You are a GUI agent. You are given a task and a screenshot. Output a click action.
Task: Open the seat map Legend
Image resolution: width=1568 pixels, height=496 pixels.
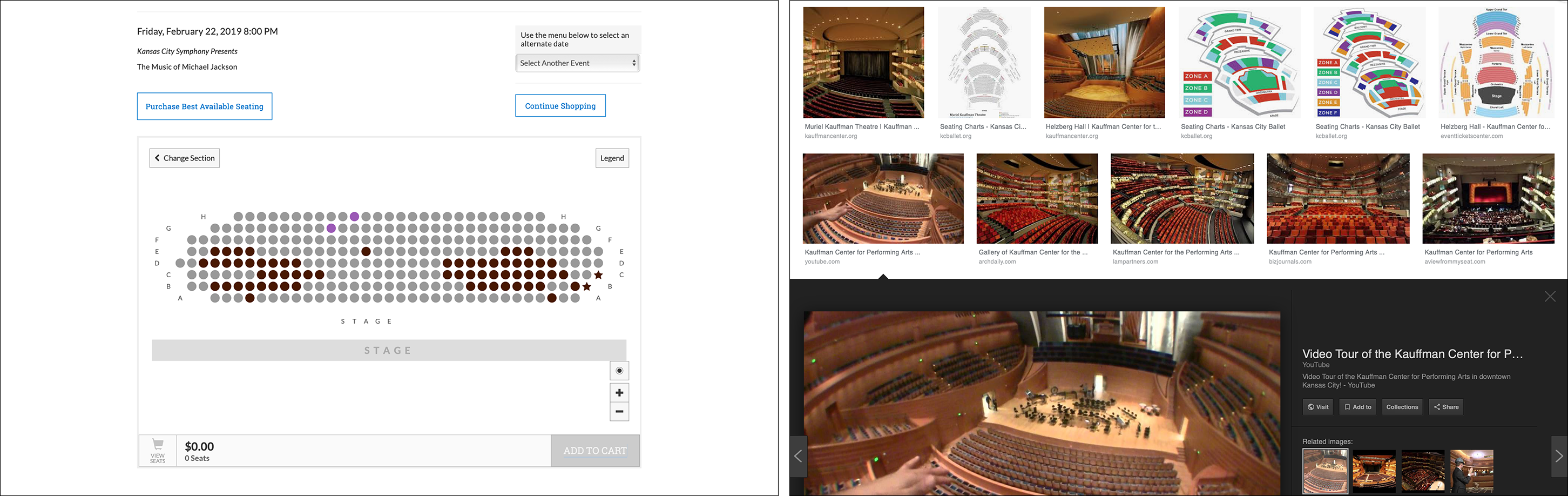[612, 158]
